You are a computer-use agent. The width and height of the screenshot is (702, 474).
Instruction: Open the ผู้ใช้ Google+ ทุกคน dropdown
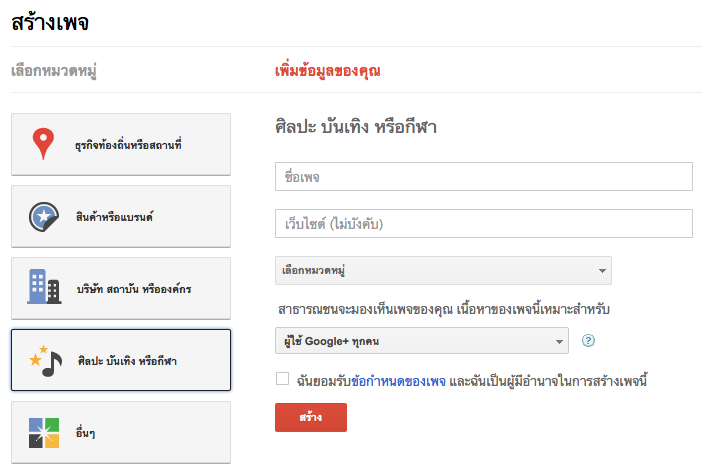coord(422,341)
